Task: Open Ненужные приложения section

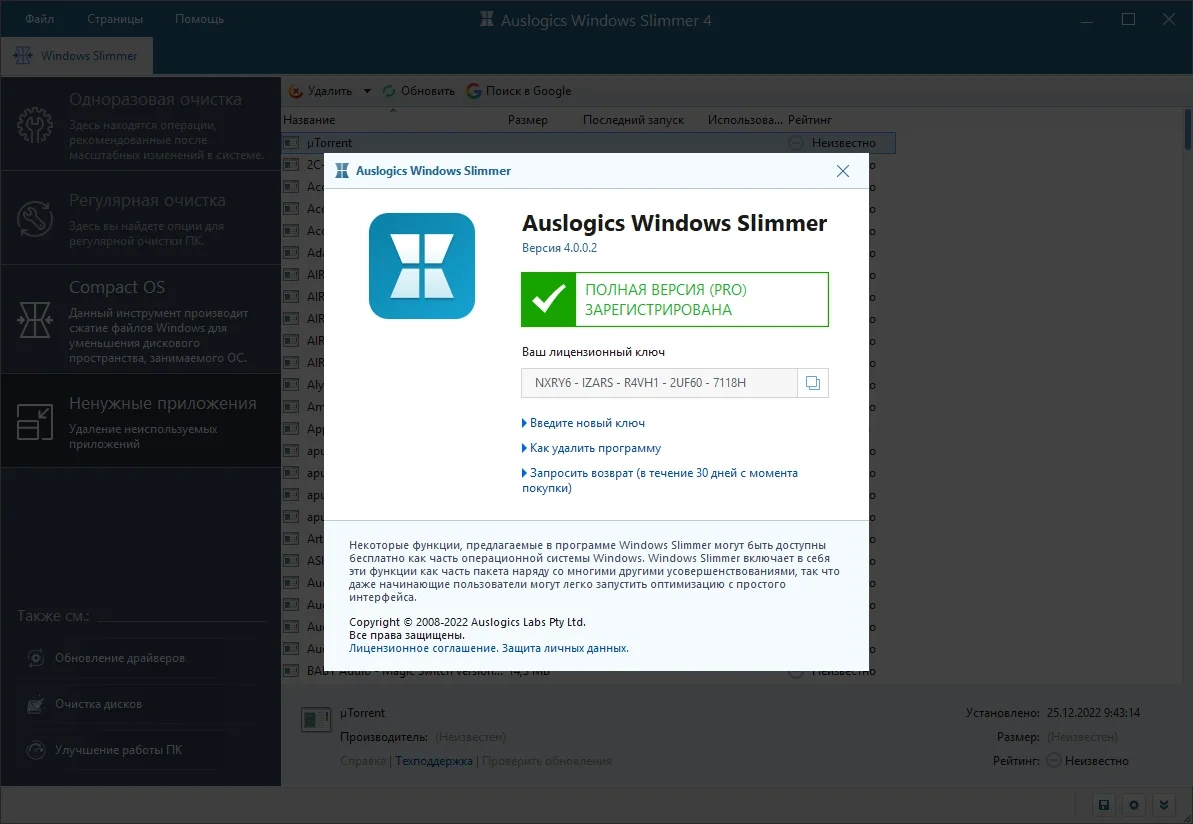Action: [x=141, y=421]
